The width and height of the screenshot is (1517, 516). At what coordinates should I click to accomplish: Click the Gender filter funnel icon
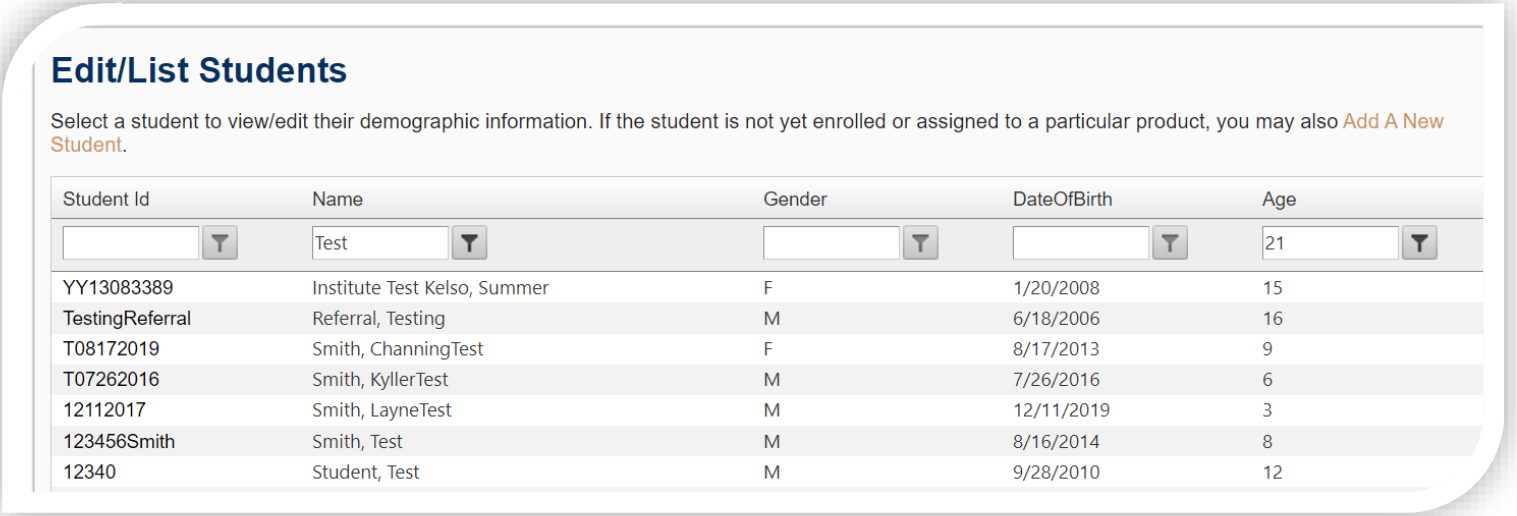tap(920, 243)
